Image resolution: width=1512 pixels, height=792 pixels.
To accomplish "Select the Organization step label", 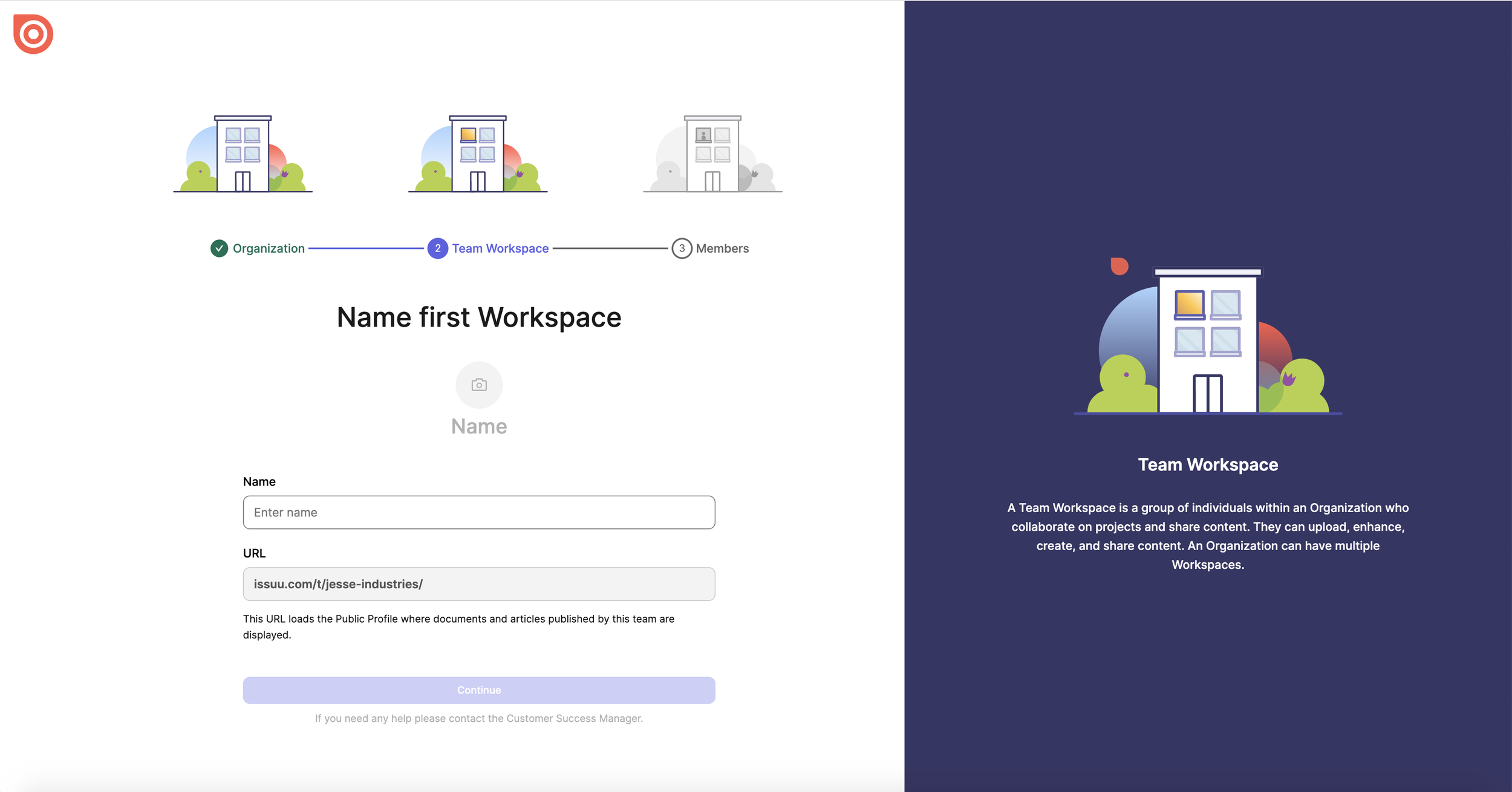I will [269, 248].
